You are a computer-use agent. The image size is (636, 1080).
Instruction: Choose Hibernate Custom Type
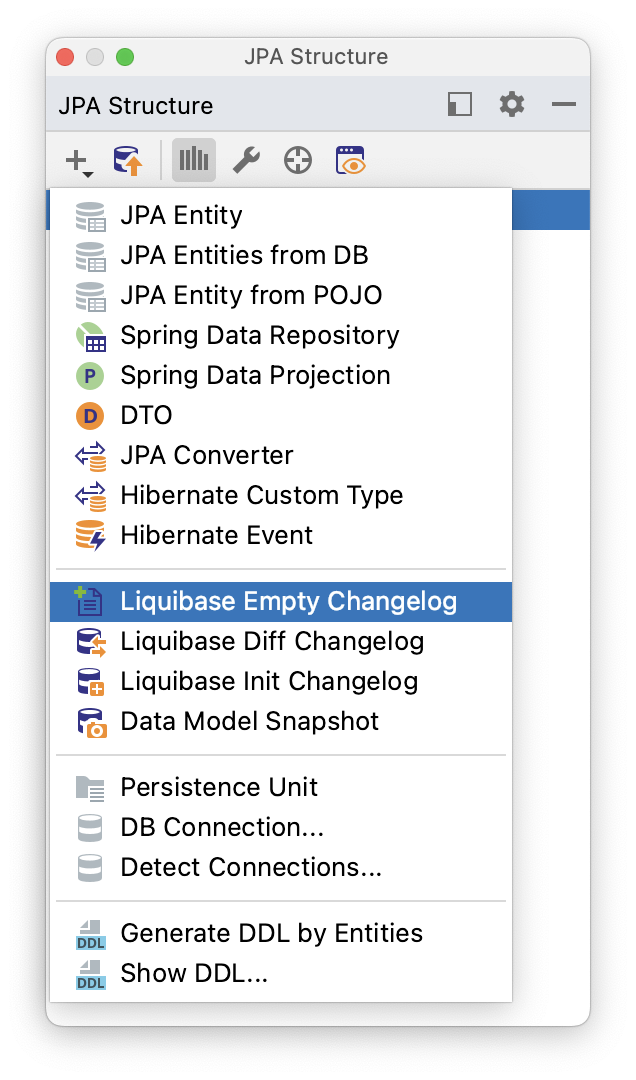click(281, 495)
